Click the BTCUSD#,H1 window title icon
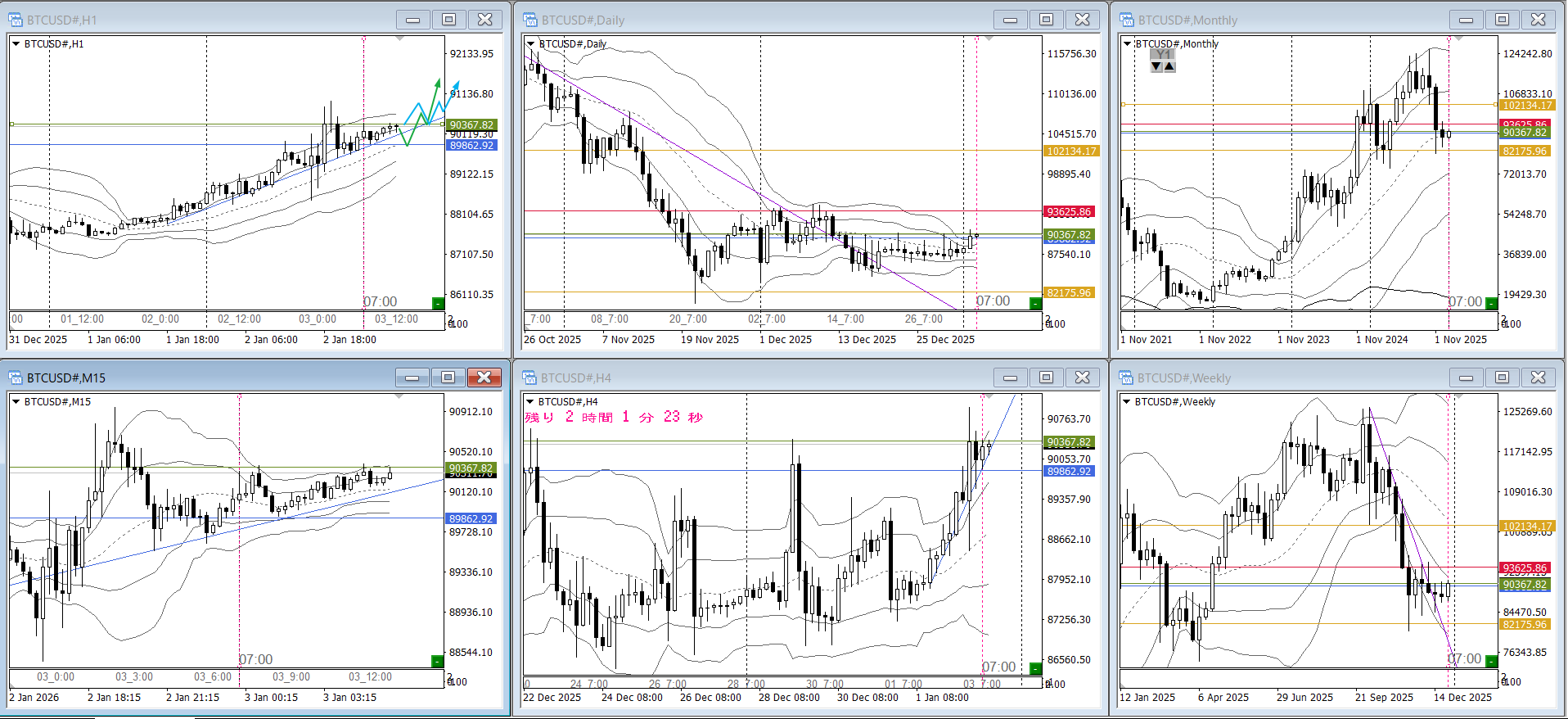Image resolution: width=1568 pixels, height=719 pixels. click(16, 20)
